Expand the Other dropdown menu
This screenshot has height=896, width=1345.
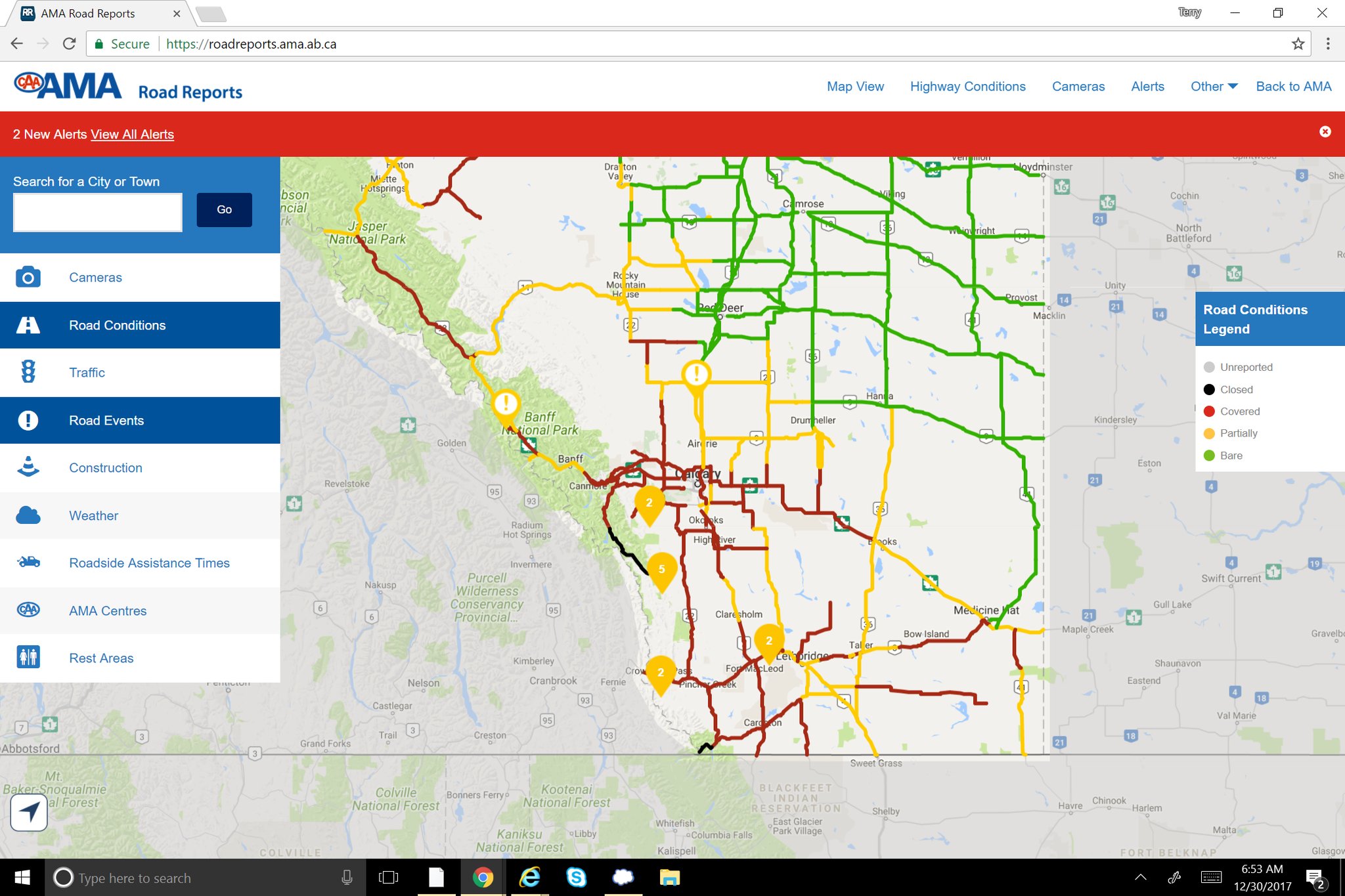pos(1214,86)
